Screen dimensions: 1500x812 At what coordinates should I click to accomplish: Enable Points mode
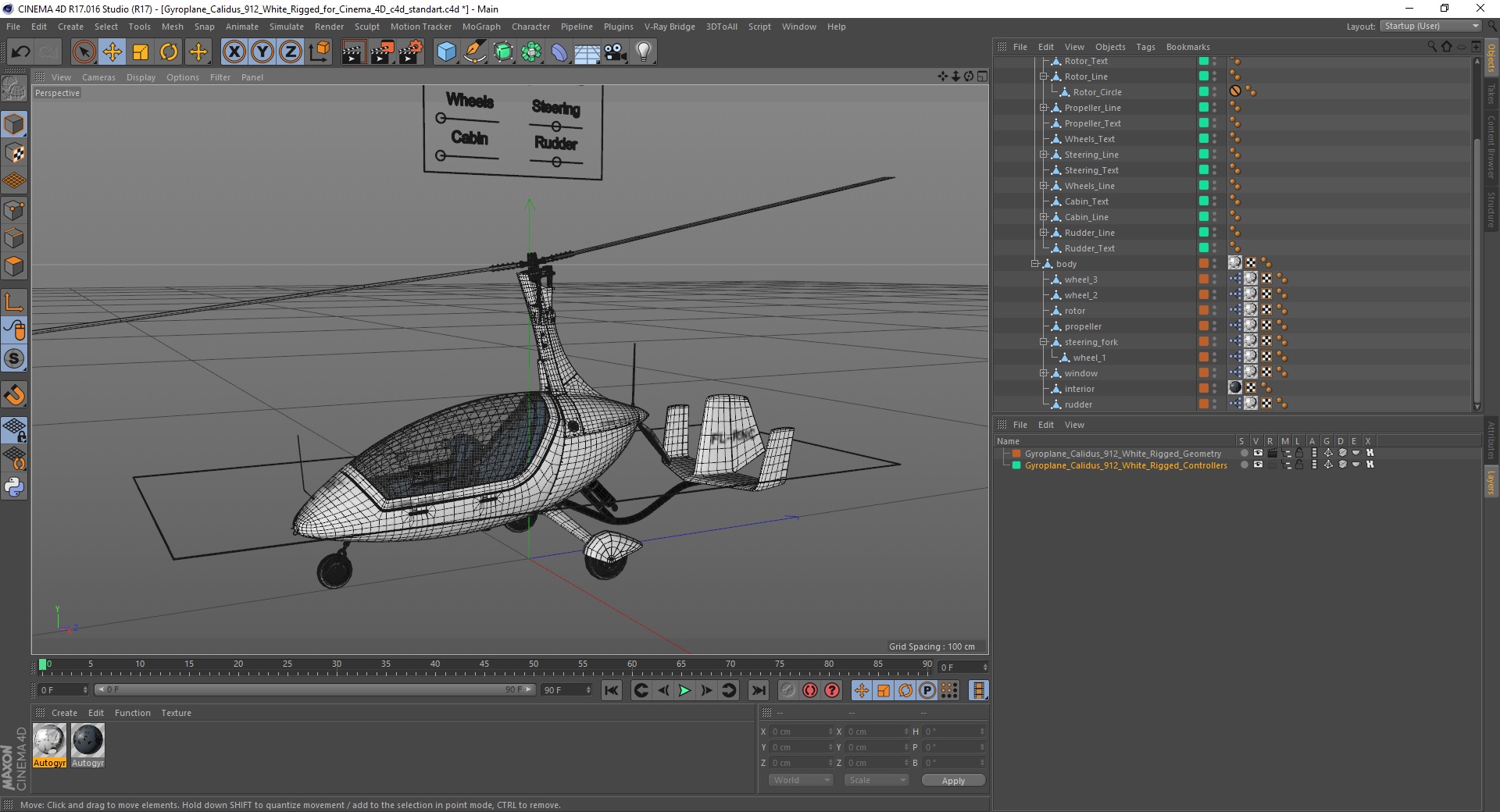(x=14, y=210)
